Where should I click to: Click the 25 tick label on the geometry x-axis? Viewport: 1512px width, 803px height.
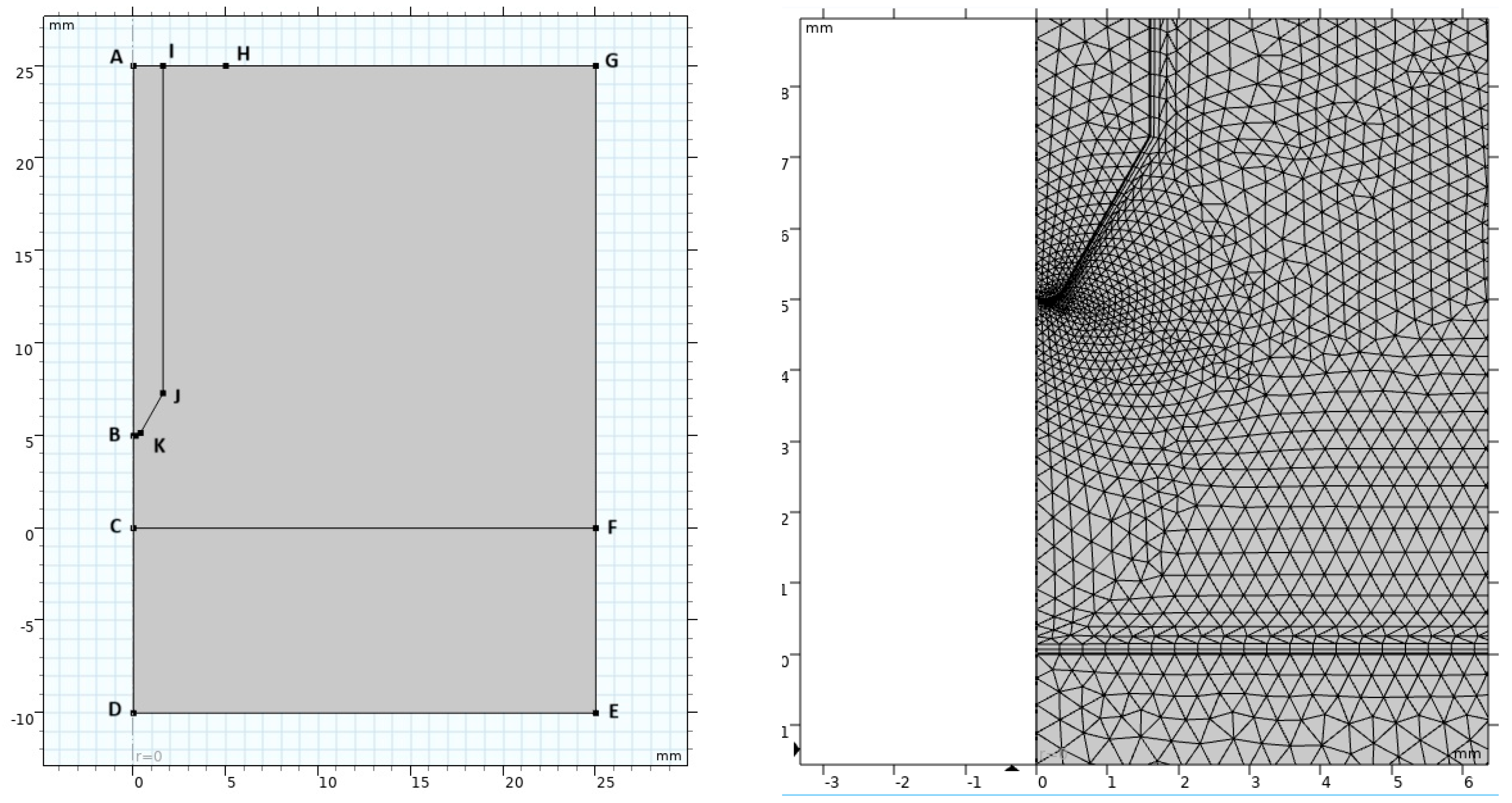click(x=605, y=782)
